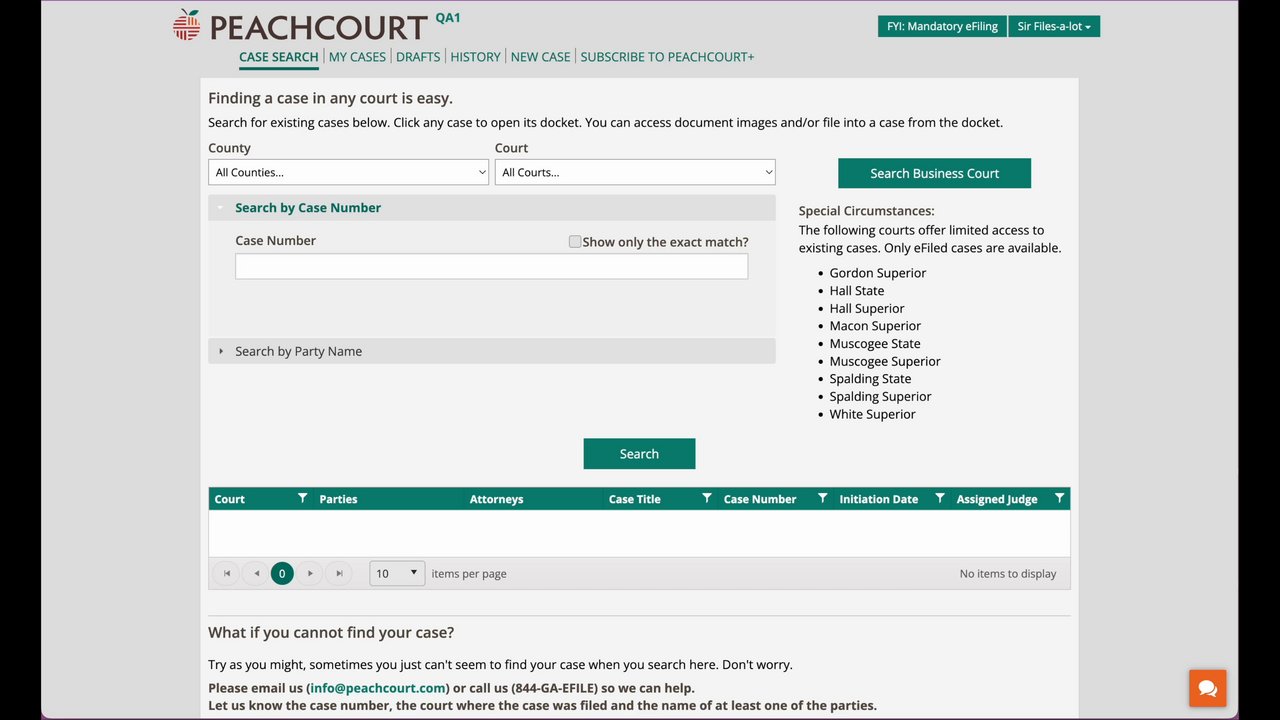Open the Case Number column filter icon

[822, 498]
